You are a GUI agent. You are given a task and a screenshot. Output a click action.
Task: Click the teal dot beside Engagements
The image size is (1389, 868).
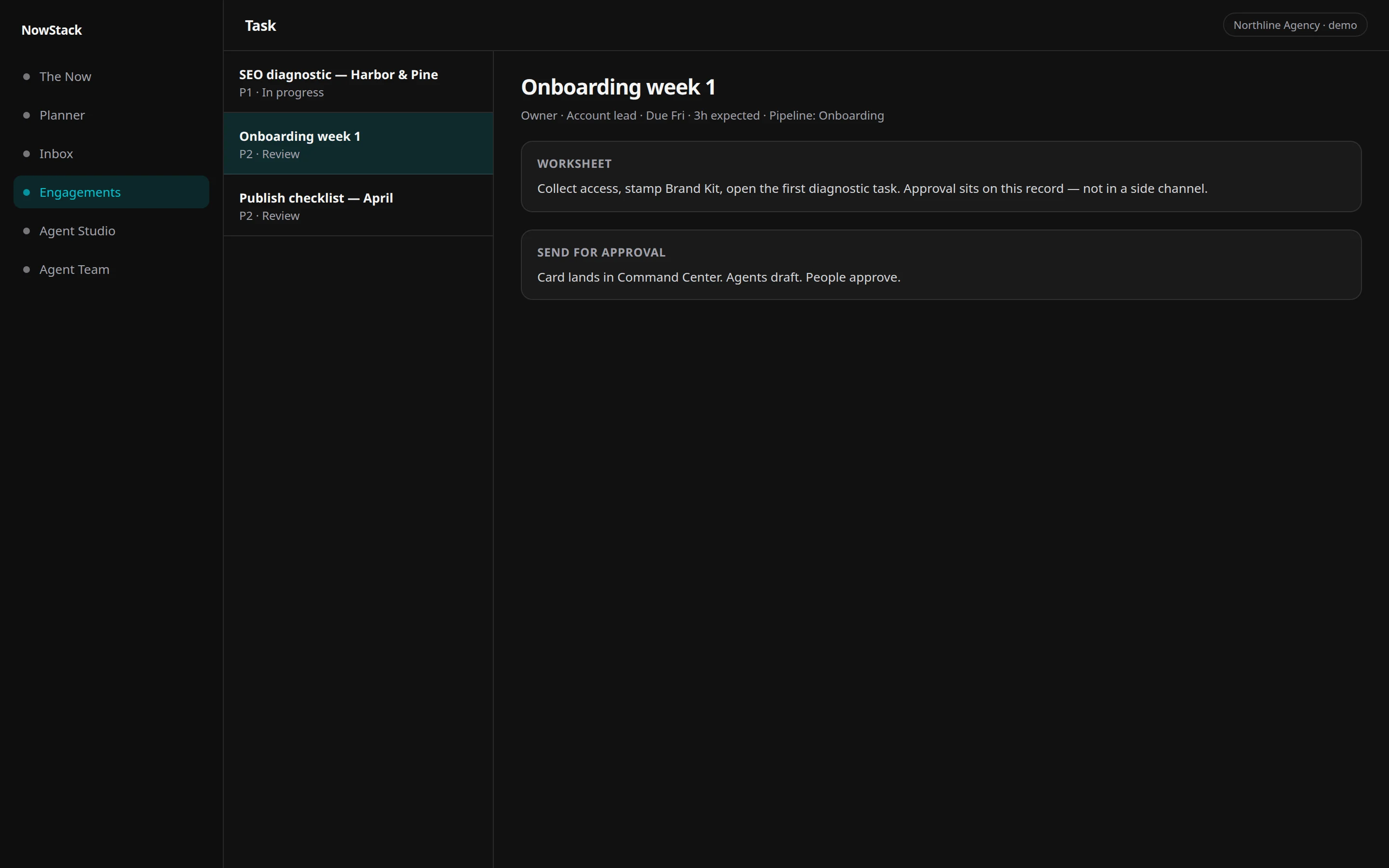pos(27,192)
